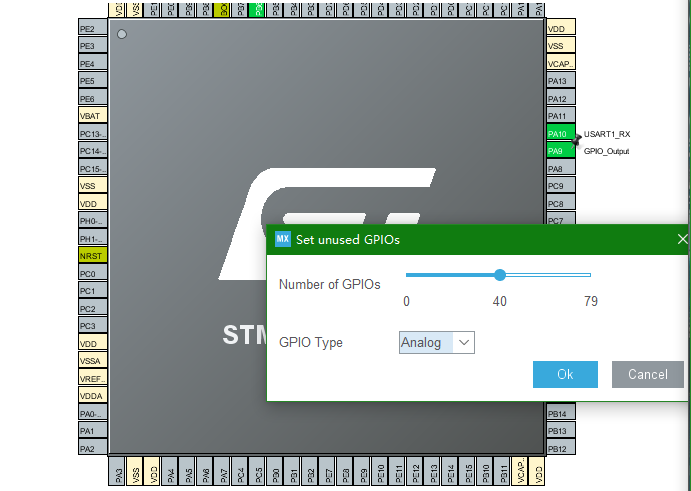The image size is (691, 491).
Task: Select pin PC8 on the chip
Action: tap(561, 203)
